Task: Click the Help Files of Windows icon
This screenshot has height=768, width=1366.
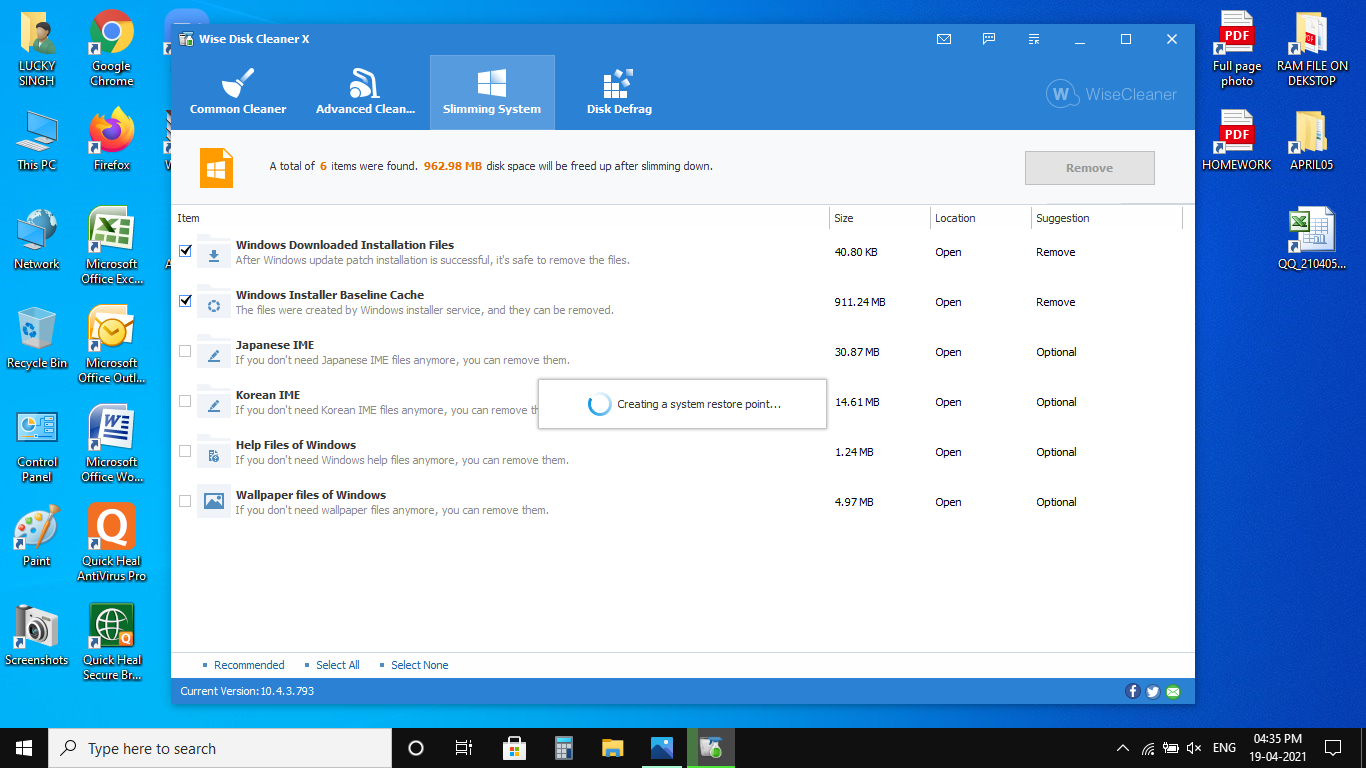Action: pyautogui.click(x=213, y=452)
